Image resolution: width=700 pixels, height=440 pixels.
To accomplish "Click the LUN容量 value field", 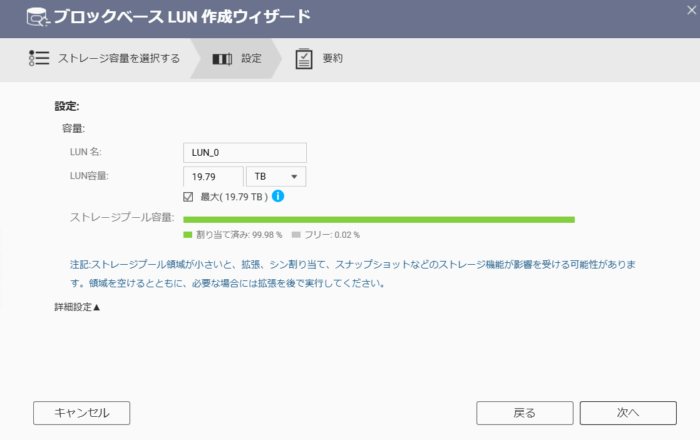I will click(x=213, y=176).
